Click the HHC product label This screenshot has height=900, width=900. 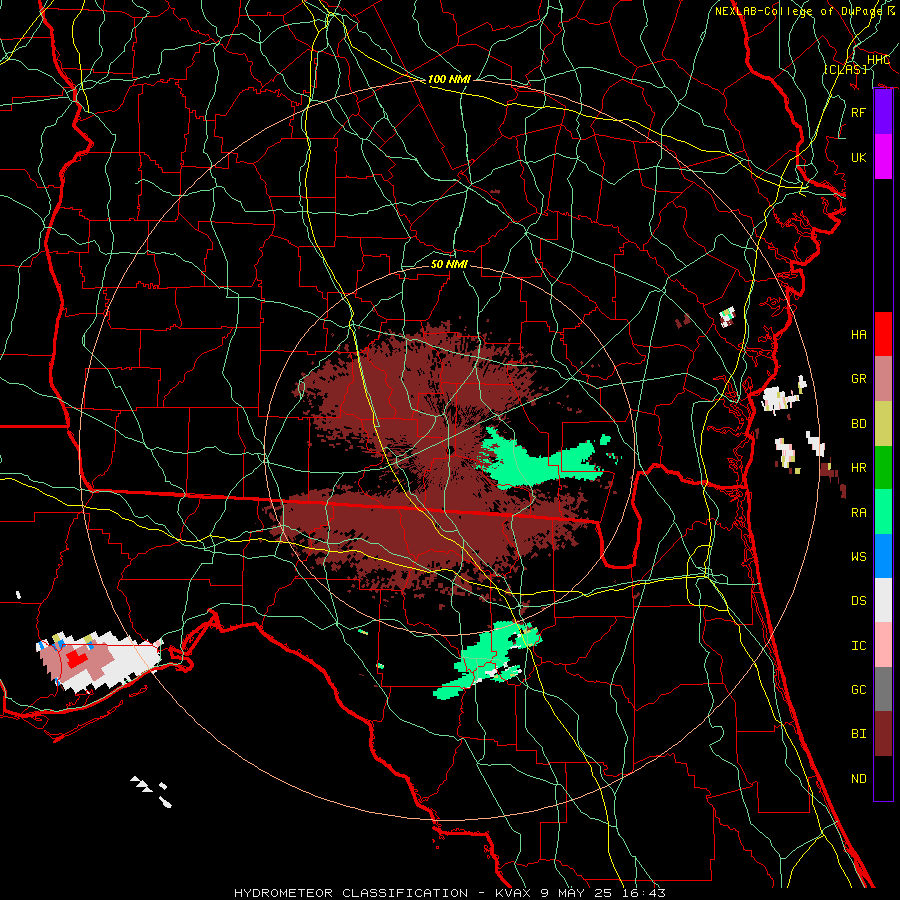[878, 60]
